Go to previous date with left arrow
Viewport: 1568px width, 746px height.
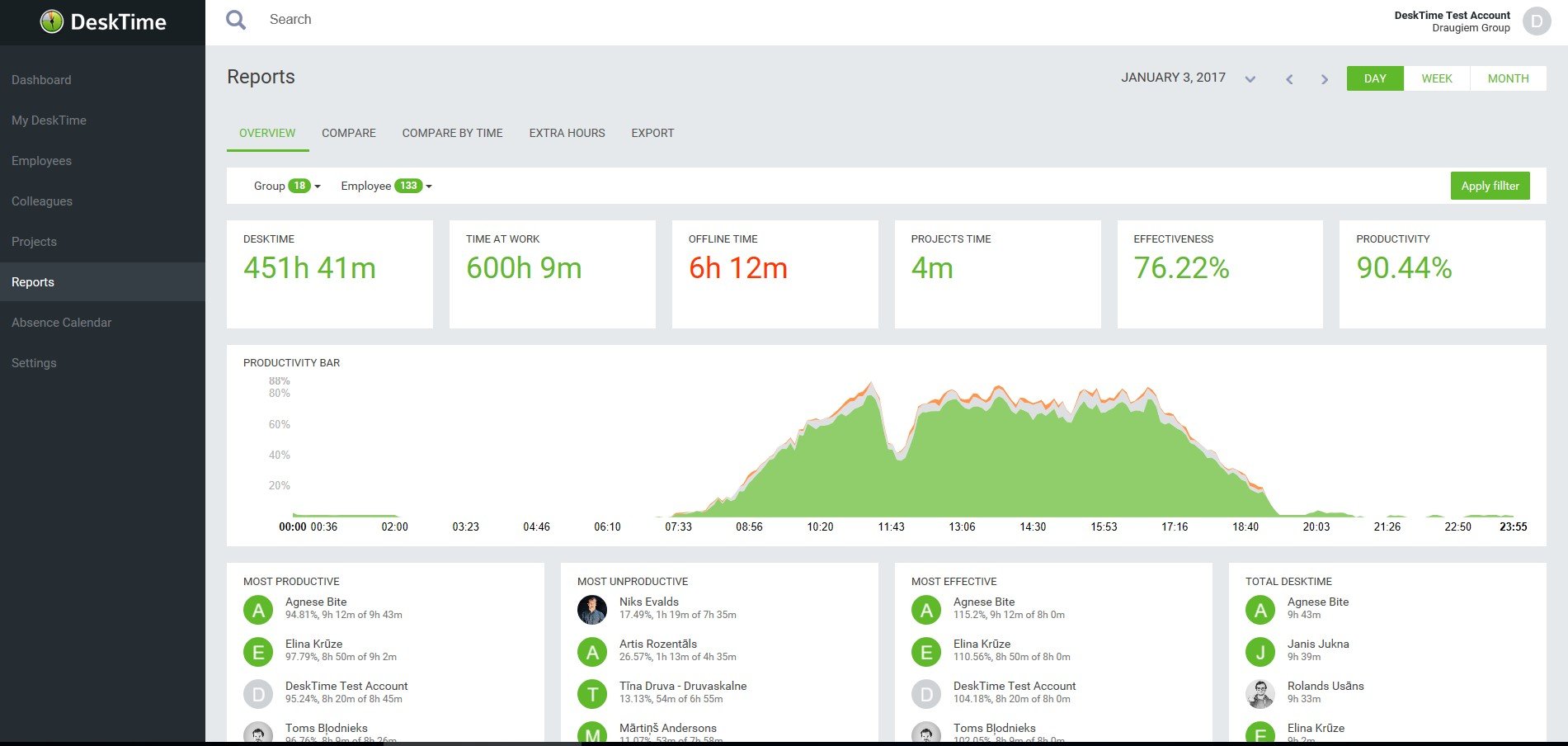[1289, 79]
